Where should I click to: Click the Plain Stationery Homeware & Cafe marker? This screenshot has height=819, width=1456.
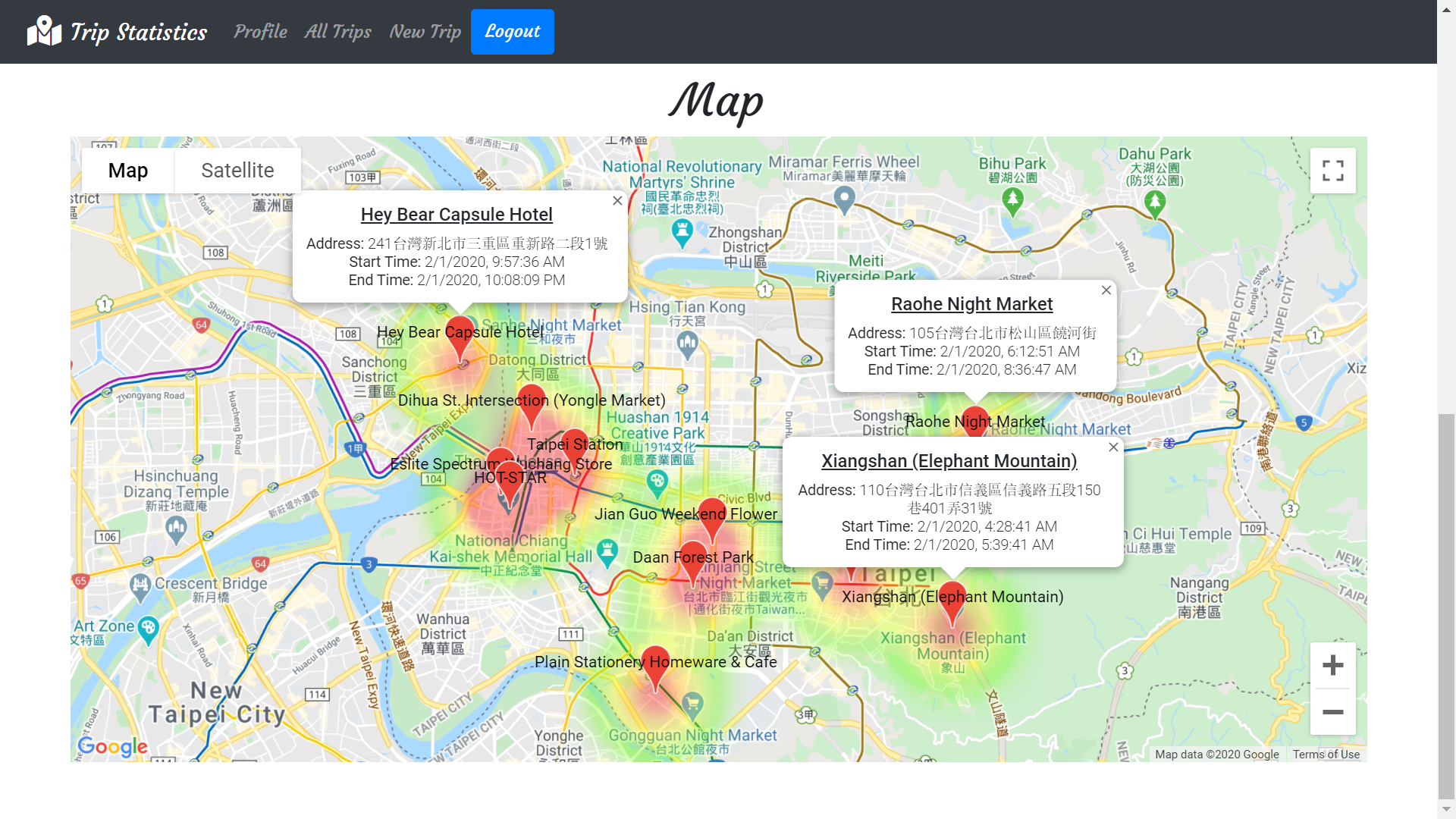click(655, 669)
